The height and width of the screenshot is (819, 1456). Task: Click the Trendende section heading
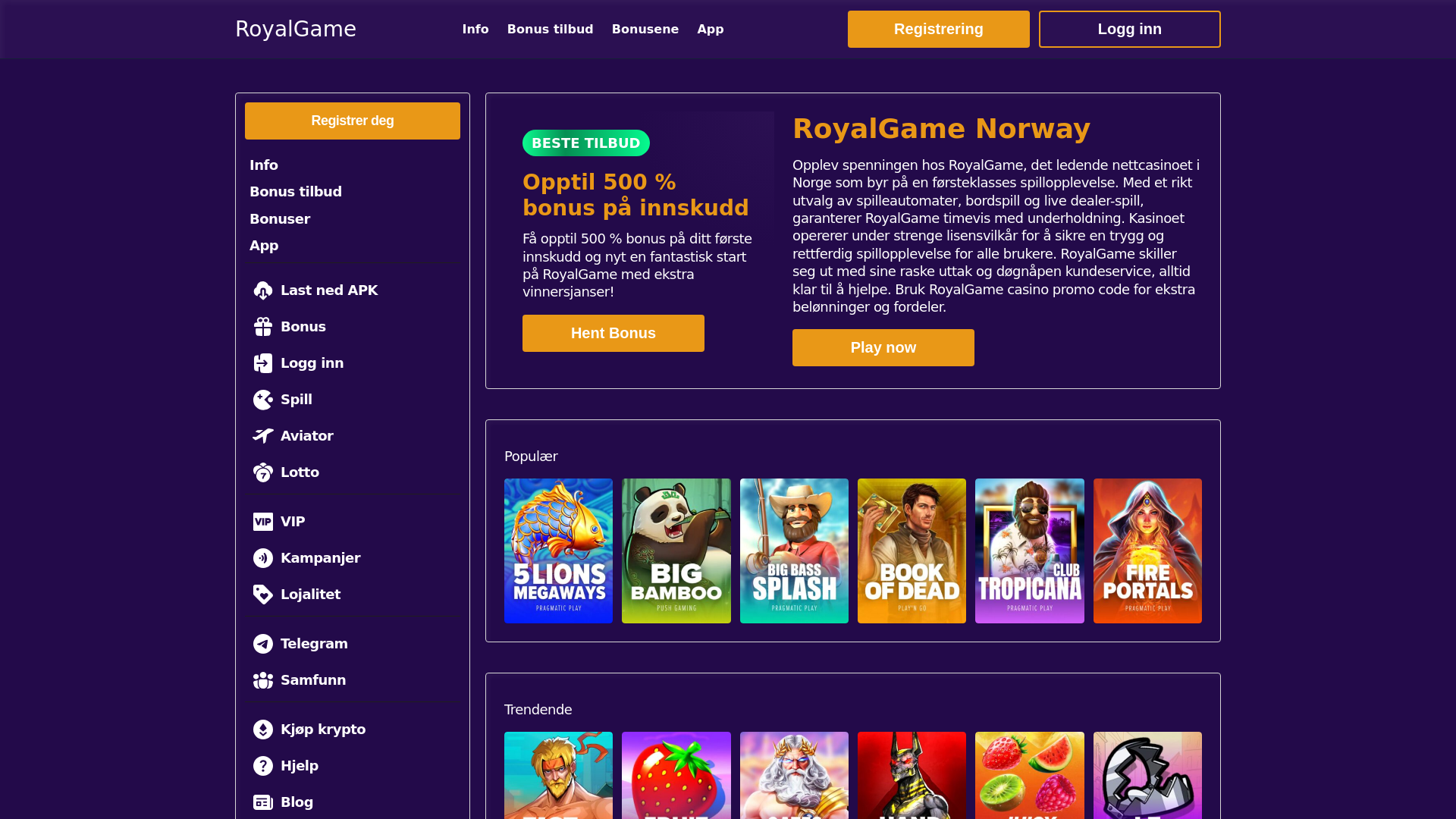pos(538,710)
